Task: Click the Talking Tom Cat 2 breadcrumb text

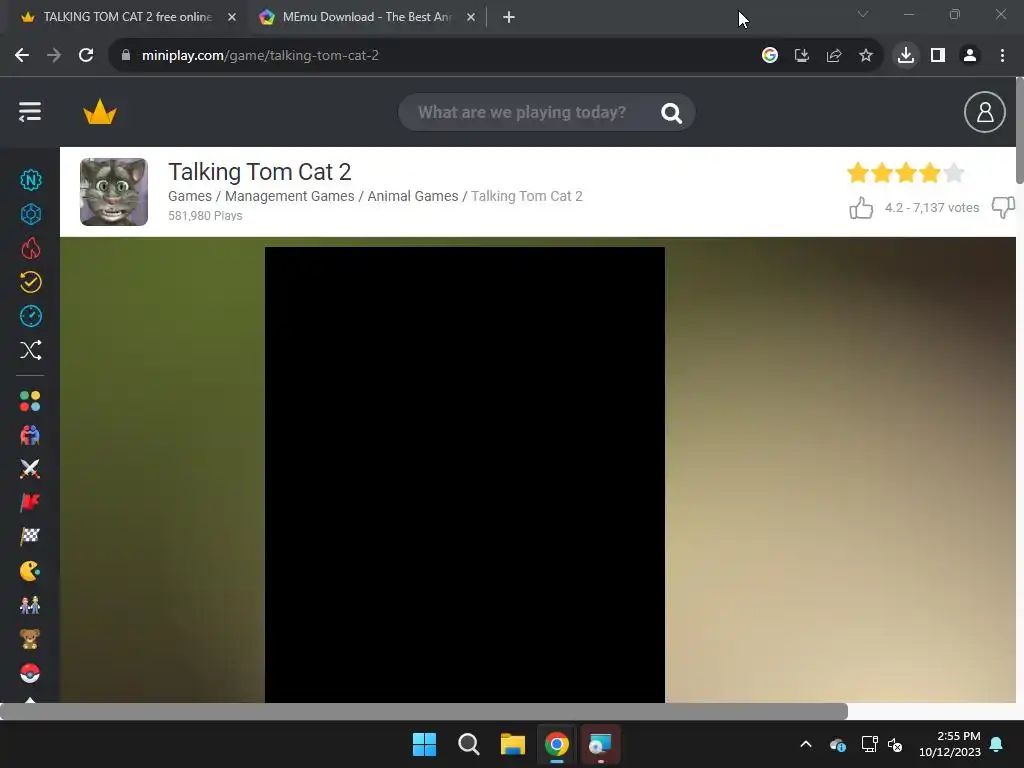Action: pyautogui.click(x=526, y=196)
